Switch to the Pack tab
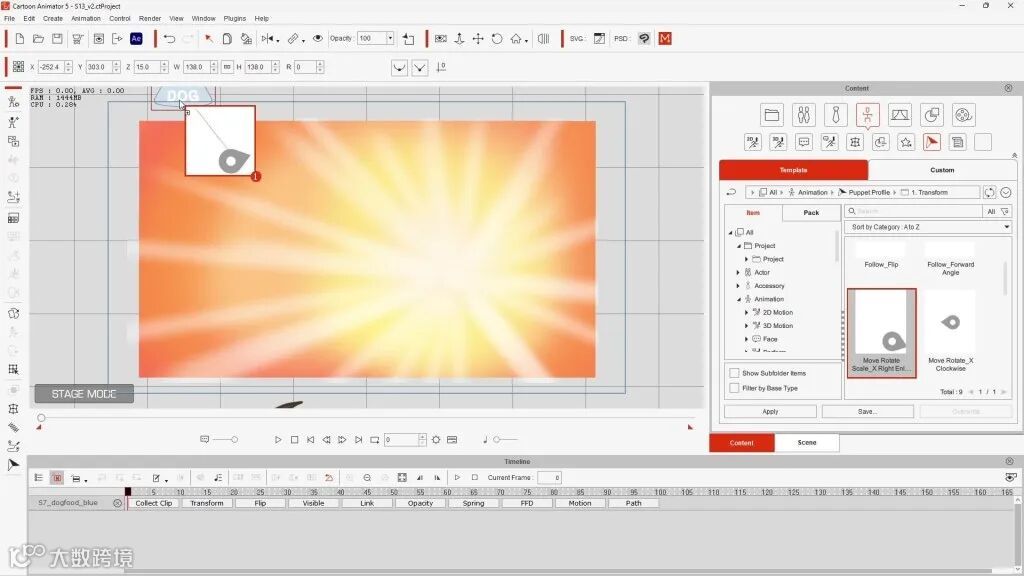Viewport: 1024px width, 576px height. (811, 212)
